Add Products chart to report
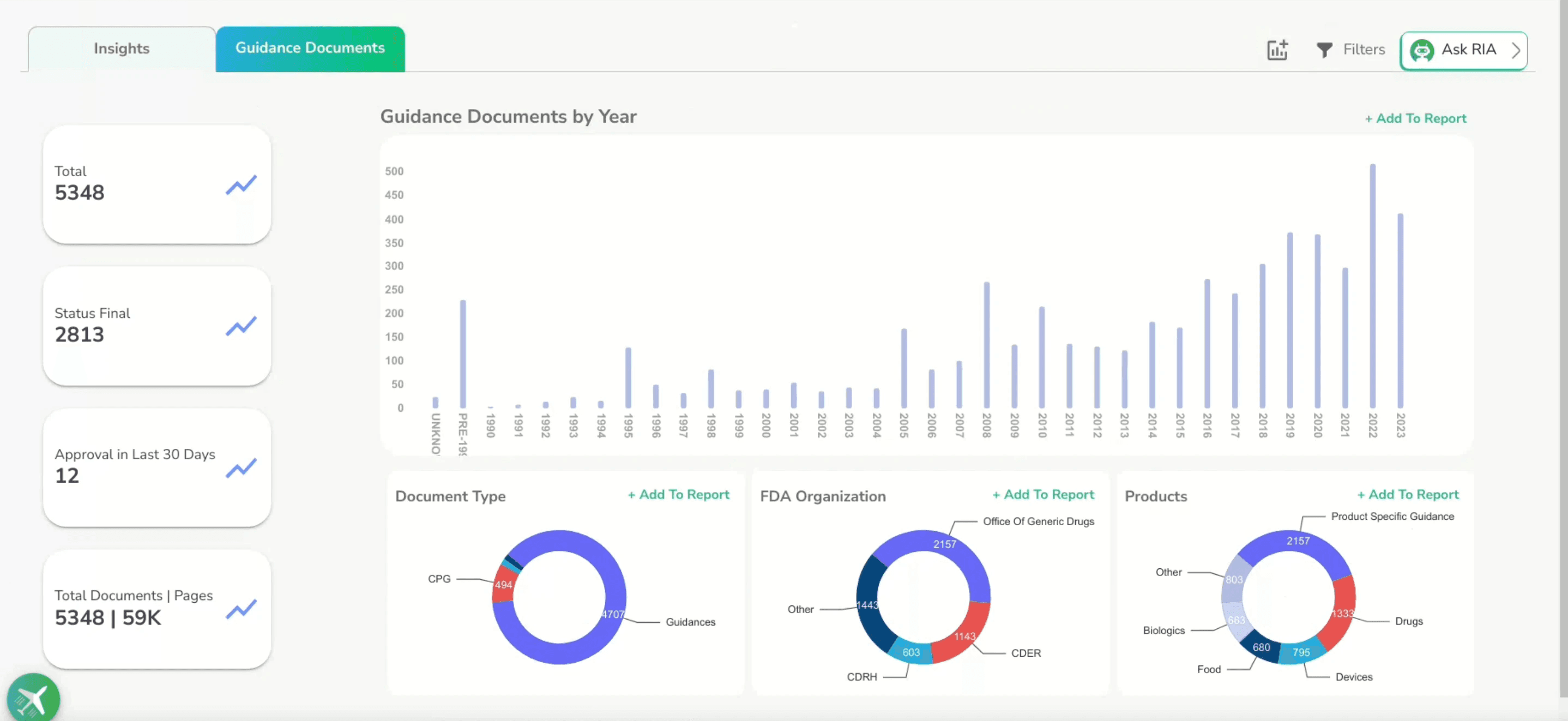Screen dimensions: 1568x721 (x=1407, y=495)
